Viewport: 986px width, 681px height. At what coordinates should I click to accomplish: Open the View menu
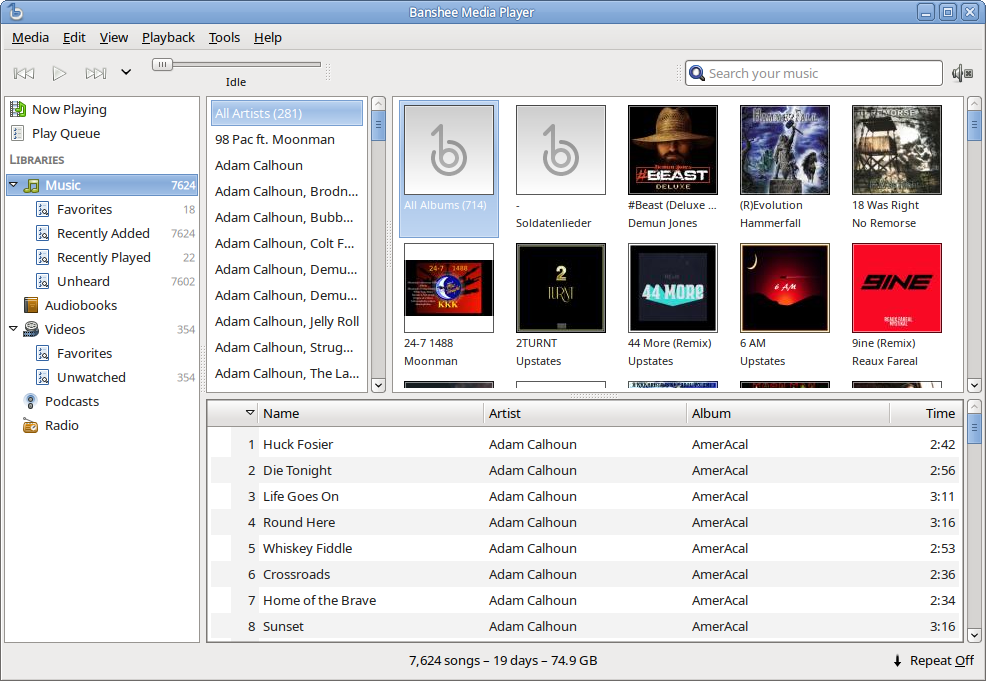click(114, 38)
